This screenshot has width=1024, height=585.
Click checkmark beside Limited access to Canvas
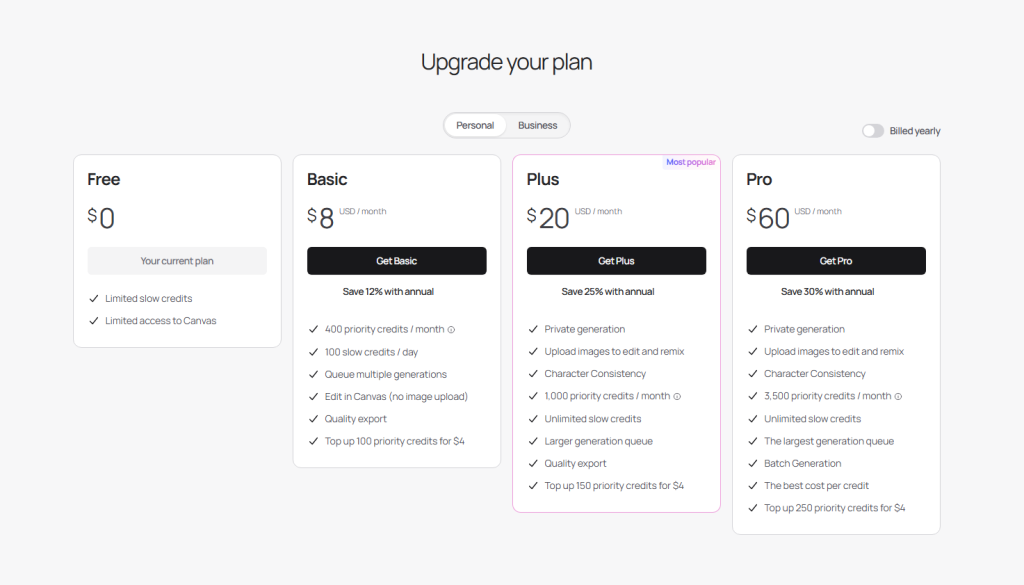coord(94,321)
